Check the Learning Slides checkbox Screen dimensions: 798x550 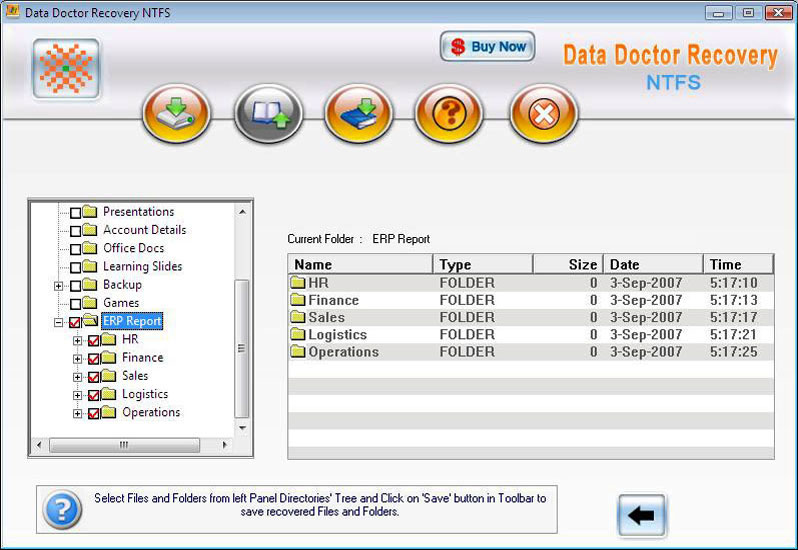pos(75,268)
